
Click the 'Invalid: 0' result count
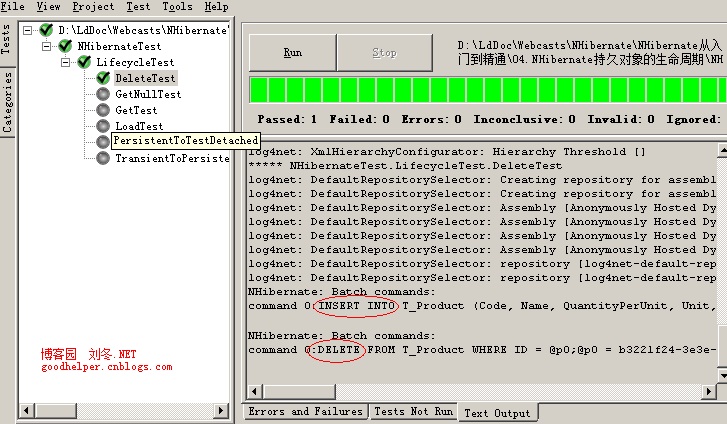point(621,119)
